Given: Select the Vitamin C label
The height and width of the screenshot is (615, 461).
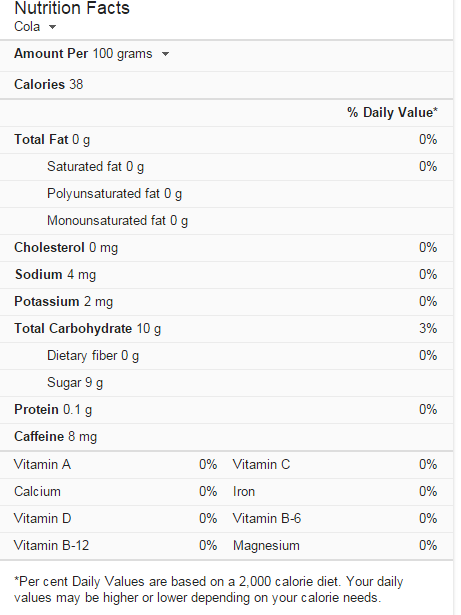Looking at the screenshot, I should 261,465.
